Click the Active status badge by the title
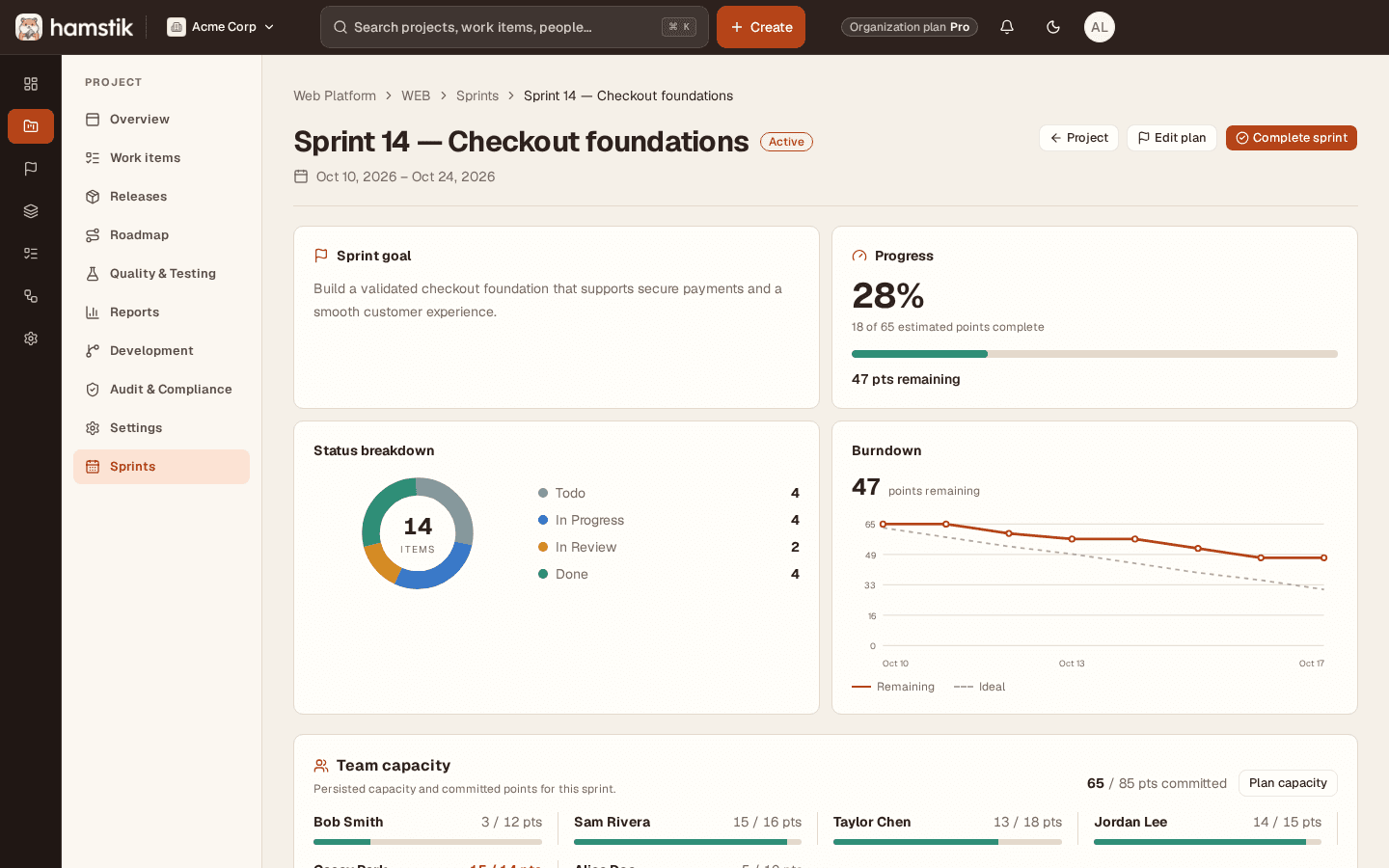The width and height of the screenshot is (1389, 868). click(x=786, y=142)
